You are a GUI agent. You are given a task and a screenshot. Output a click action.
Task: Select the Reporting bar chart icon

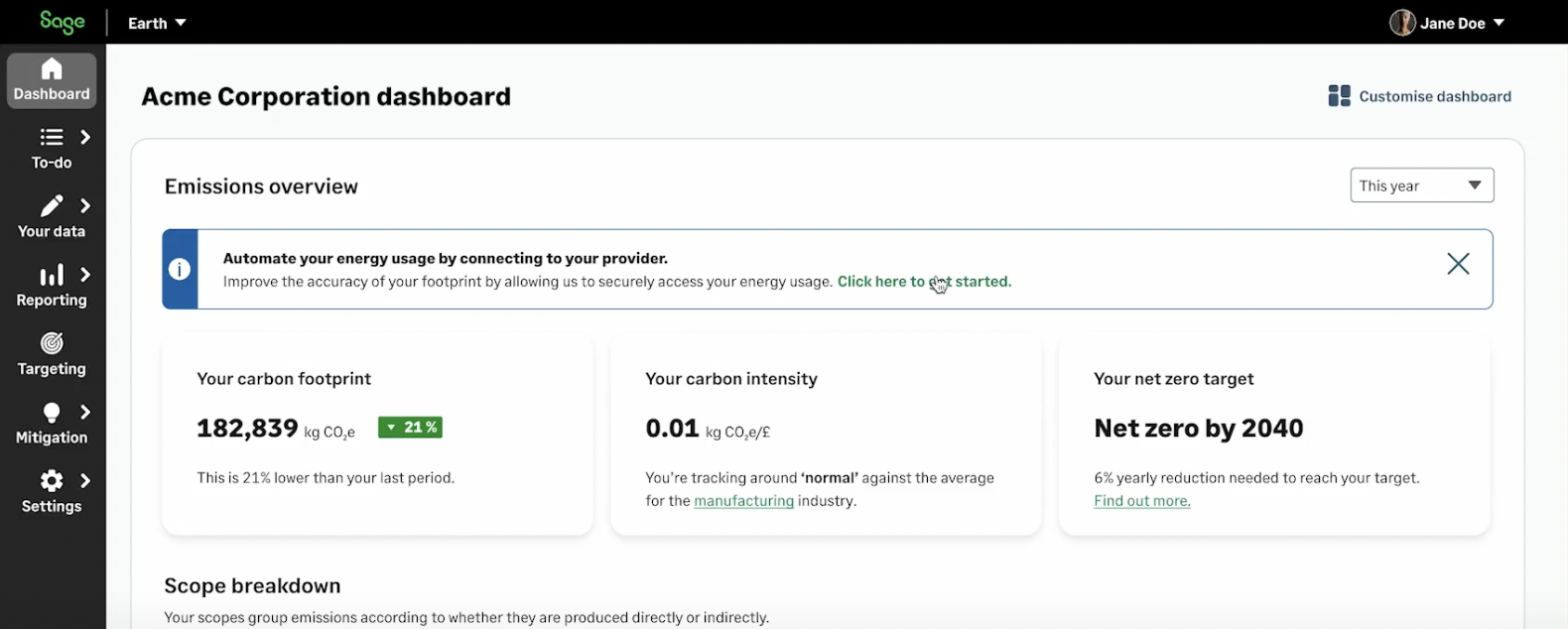coord(52,275)
